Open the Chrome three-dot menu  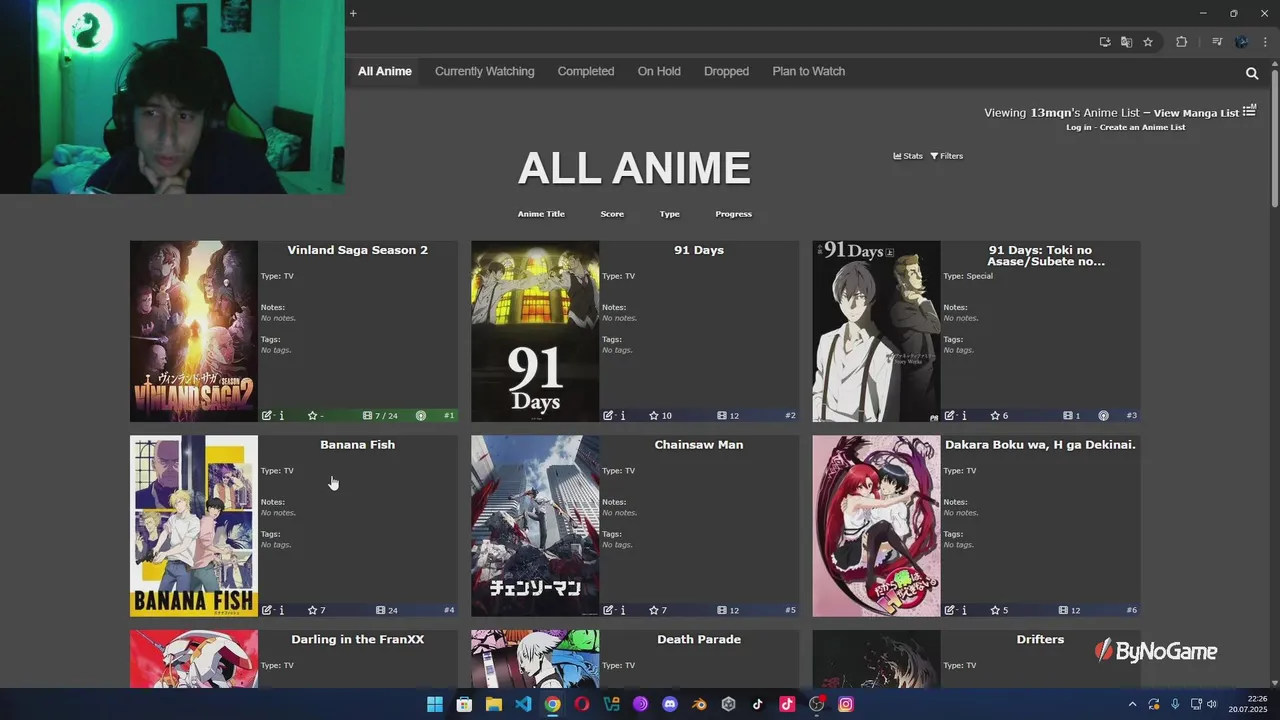(1265, 42)
